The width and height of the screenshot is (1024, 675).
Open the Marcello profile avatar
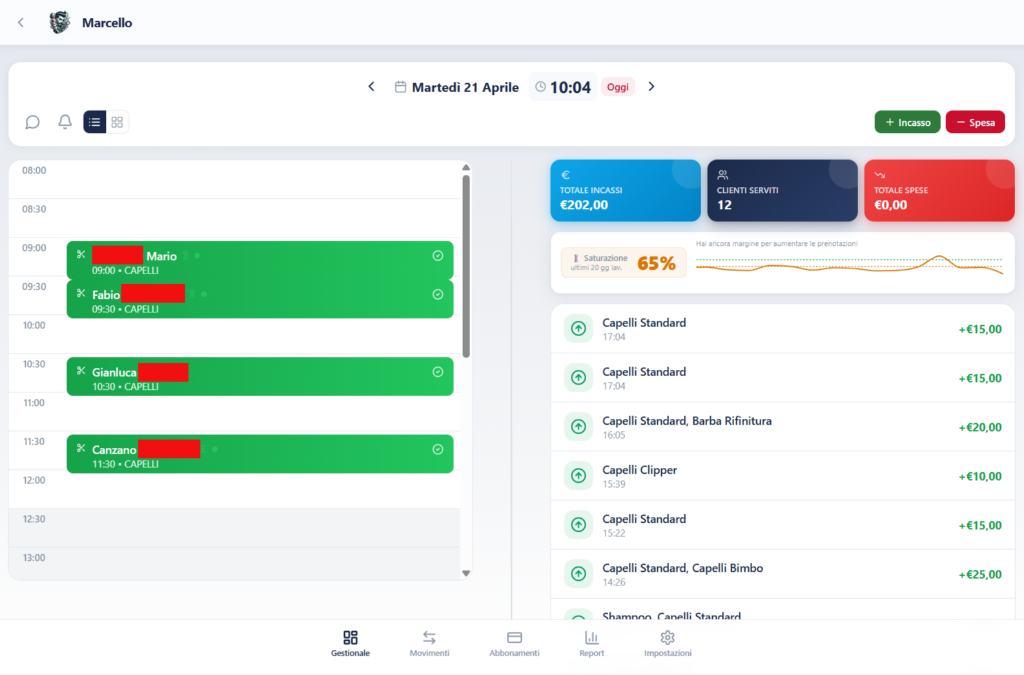[59, 23]
